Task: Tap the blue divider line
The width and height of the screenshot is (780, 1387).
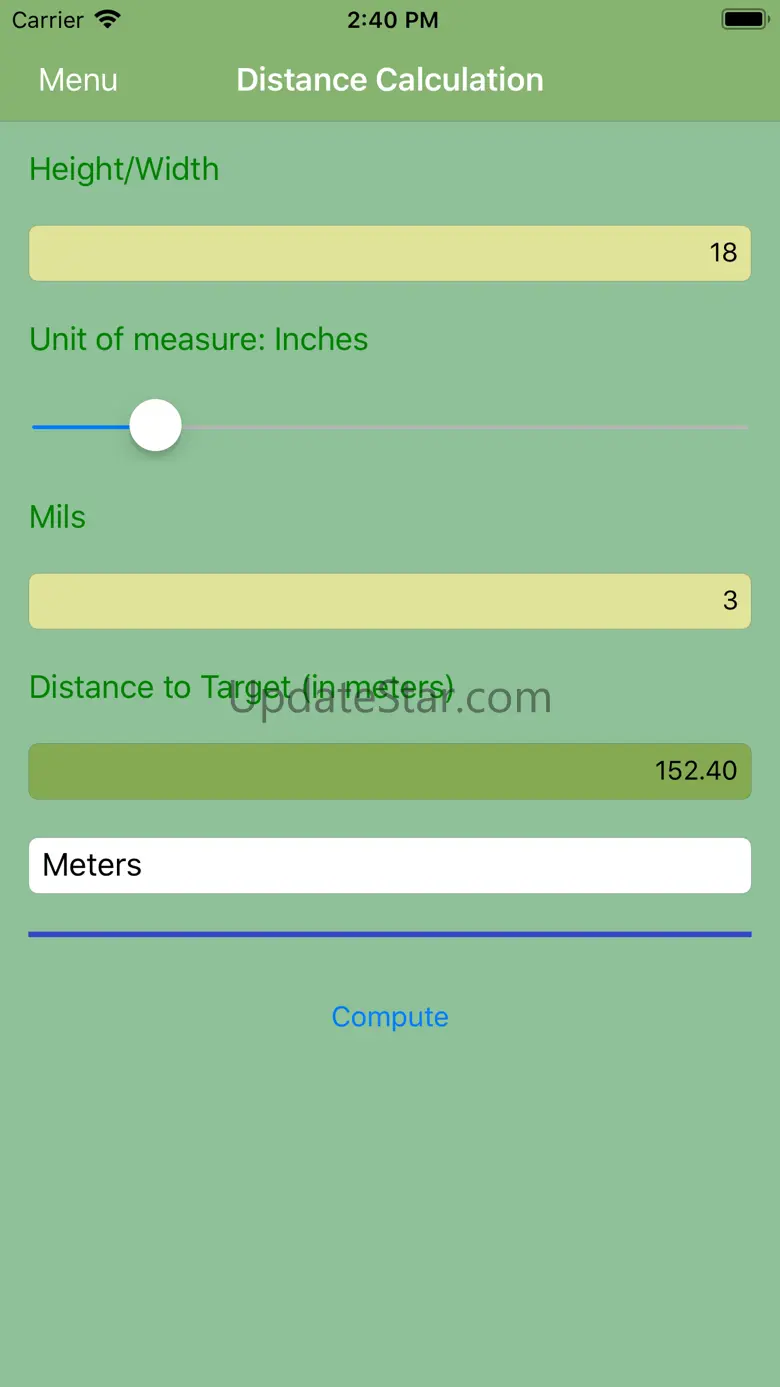Action: [x=390, y=934]
